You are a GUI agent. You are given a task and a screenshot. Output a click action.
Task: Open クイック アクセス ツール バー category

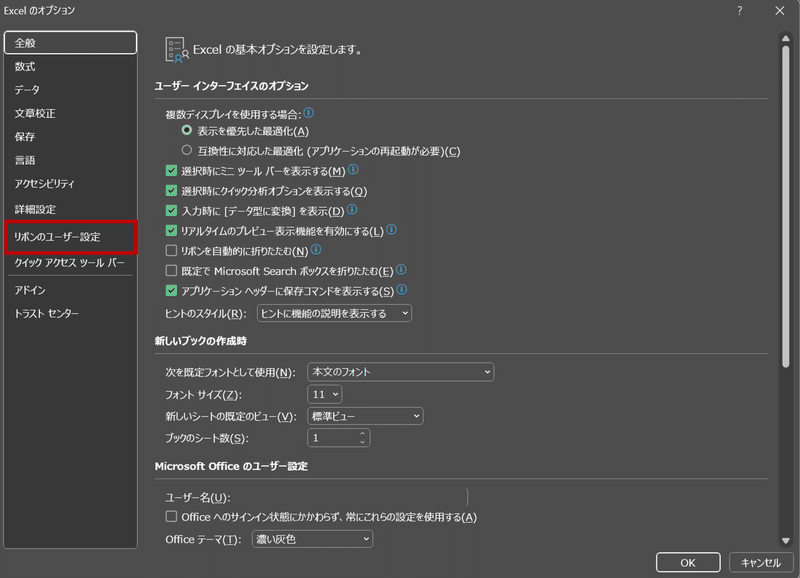(x=70, y=263)
